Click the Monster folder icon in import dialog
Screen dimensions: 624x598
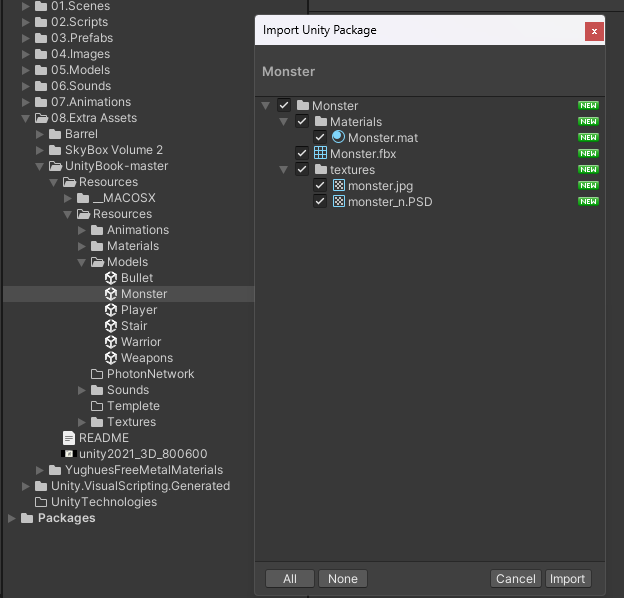pyautogui.click(x=303, y=105)
